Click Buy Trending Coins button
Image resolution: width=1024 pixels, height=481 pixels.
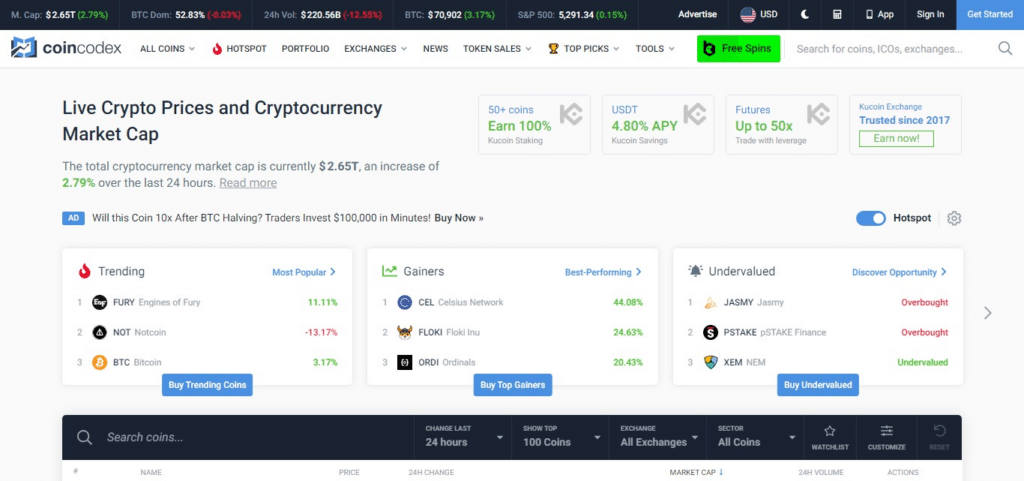(207, 385)
